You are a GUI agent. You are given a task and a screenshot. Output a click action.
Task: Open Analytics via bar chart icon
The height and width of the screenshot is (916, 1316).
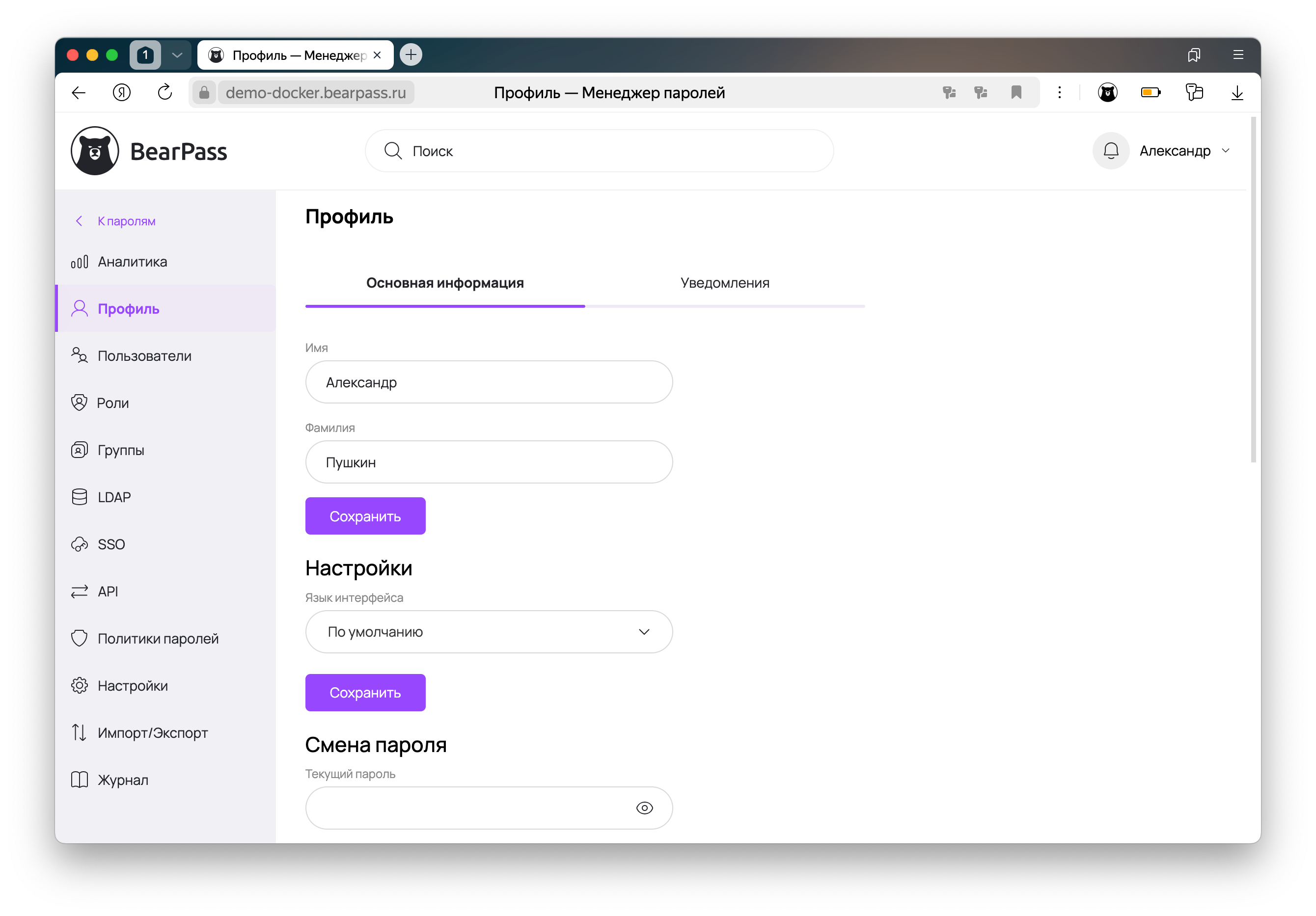point(79,262)
